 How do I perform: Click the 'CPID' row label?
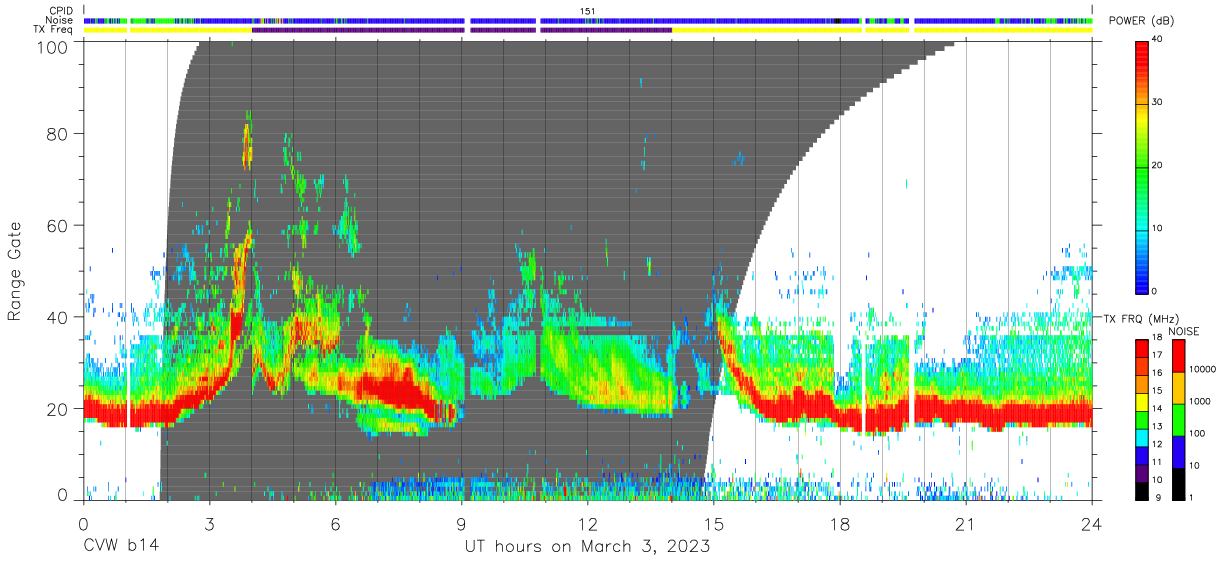[x=62, y=11]
